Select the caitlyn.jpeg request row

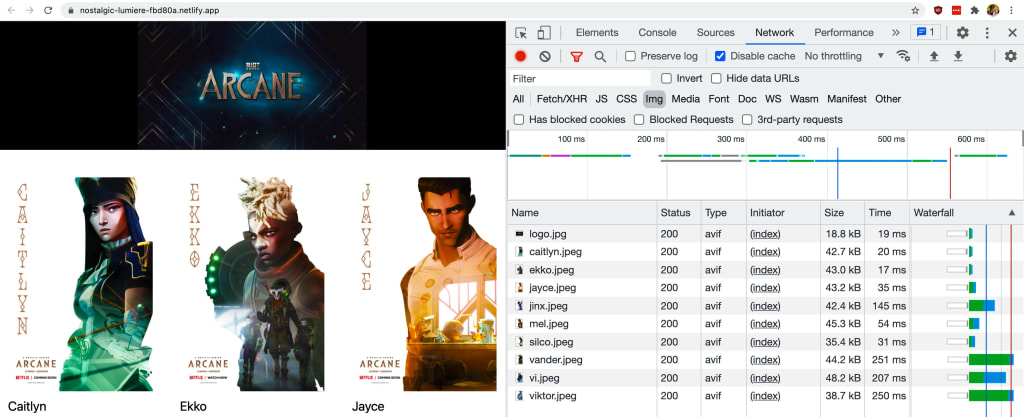point(765,252)
